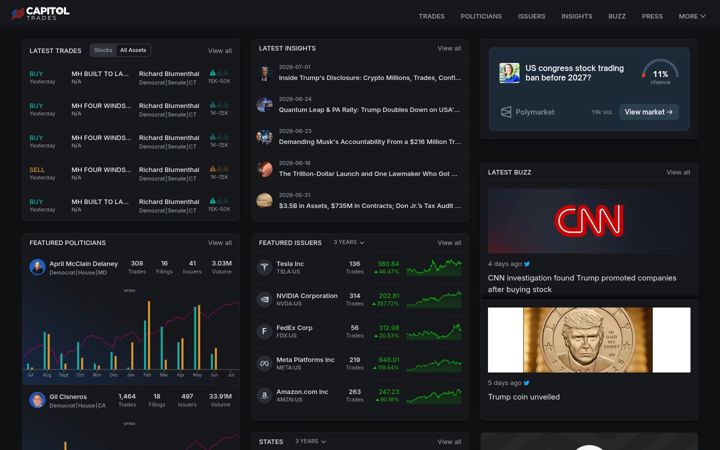This screenshot has height=450, width=720.
Task: Go to the POLITICIANS nav item
Action: [481, 16]
